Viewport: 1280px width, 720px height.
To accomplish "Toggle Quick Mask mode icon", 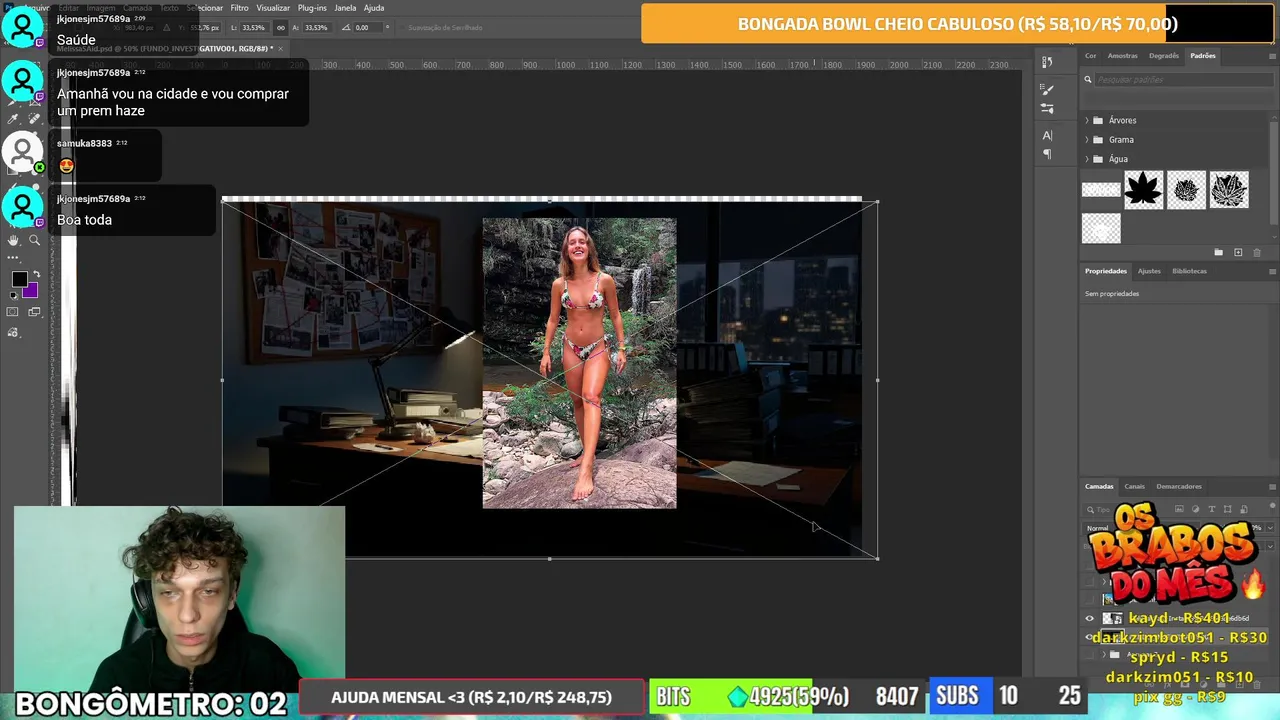I will click(x=13, y=312).
